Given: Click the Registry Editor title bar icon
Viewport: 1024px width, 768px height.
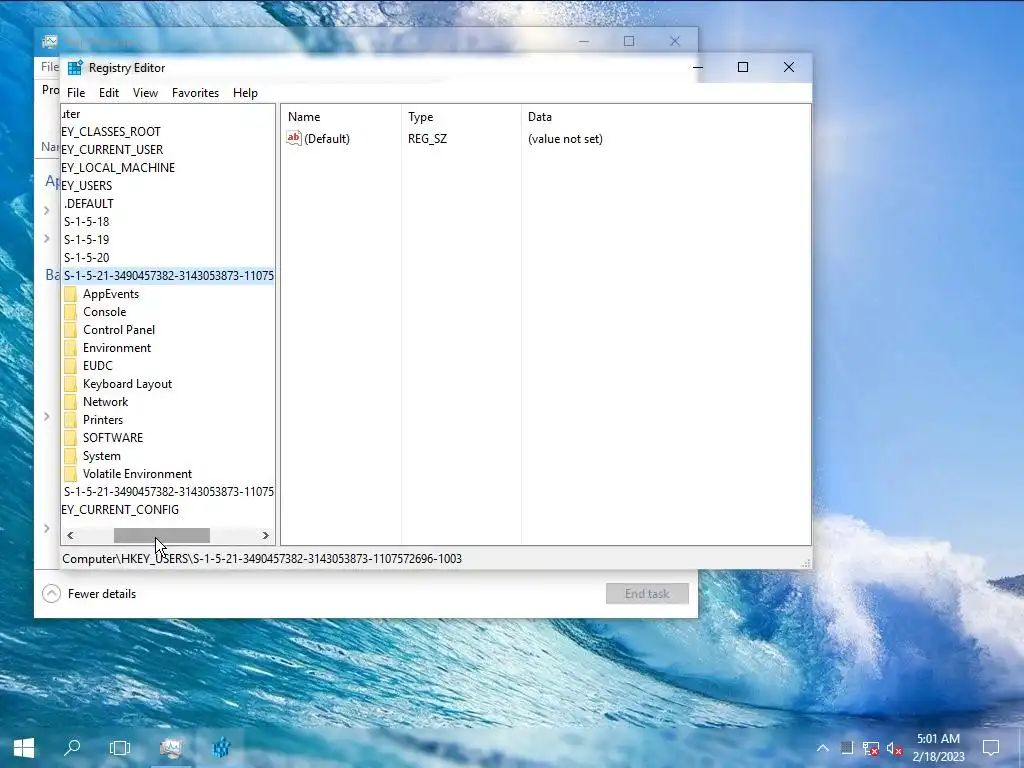Looking at the screenshot, I should pyautogui.click(x=75, y=68).
